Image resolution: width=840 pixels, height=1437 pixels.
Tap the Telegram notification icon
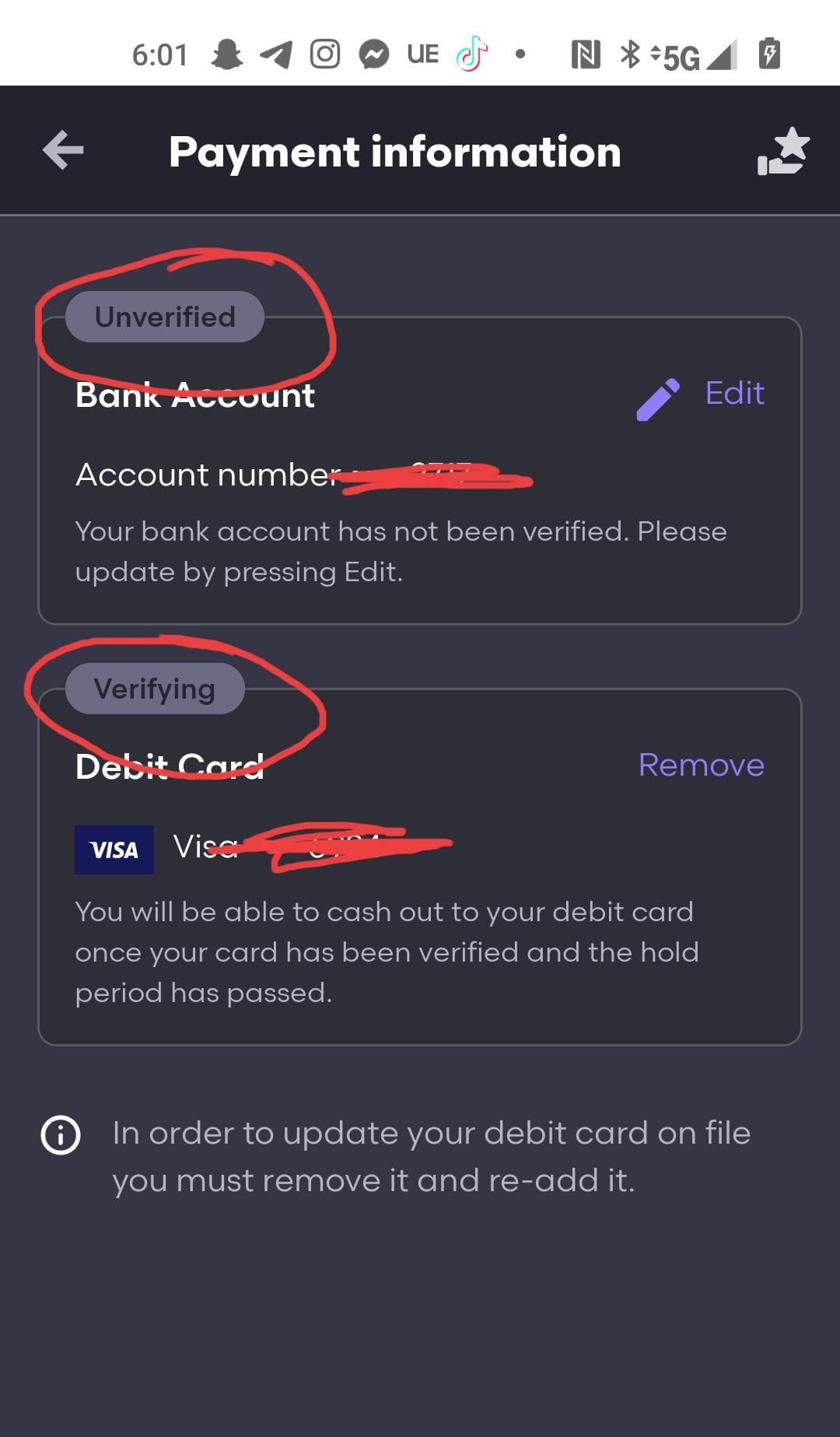(x=278, y=53)
